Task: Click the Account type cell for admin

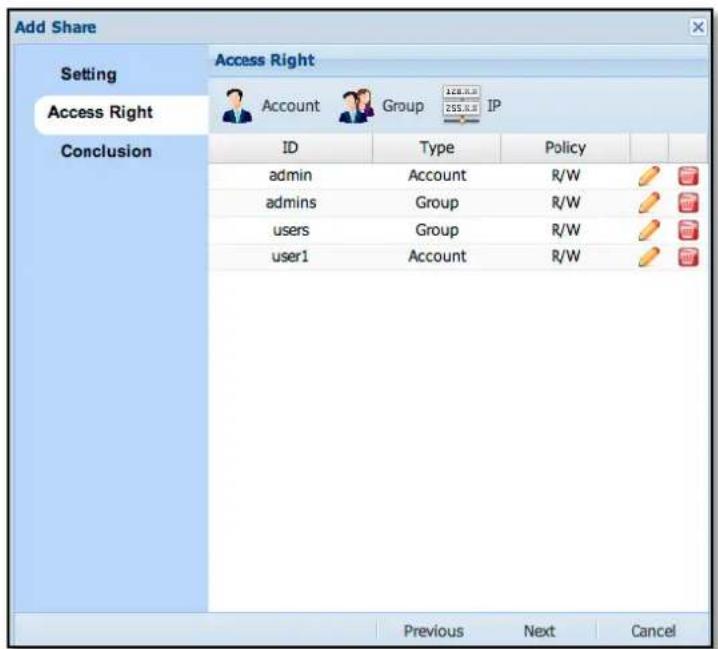Action: [x=437, y=175]
